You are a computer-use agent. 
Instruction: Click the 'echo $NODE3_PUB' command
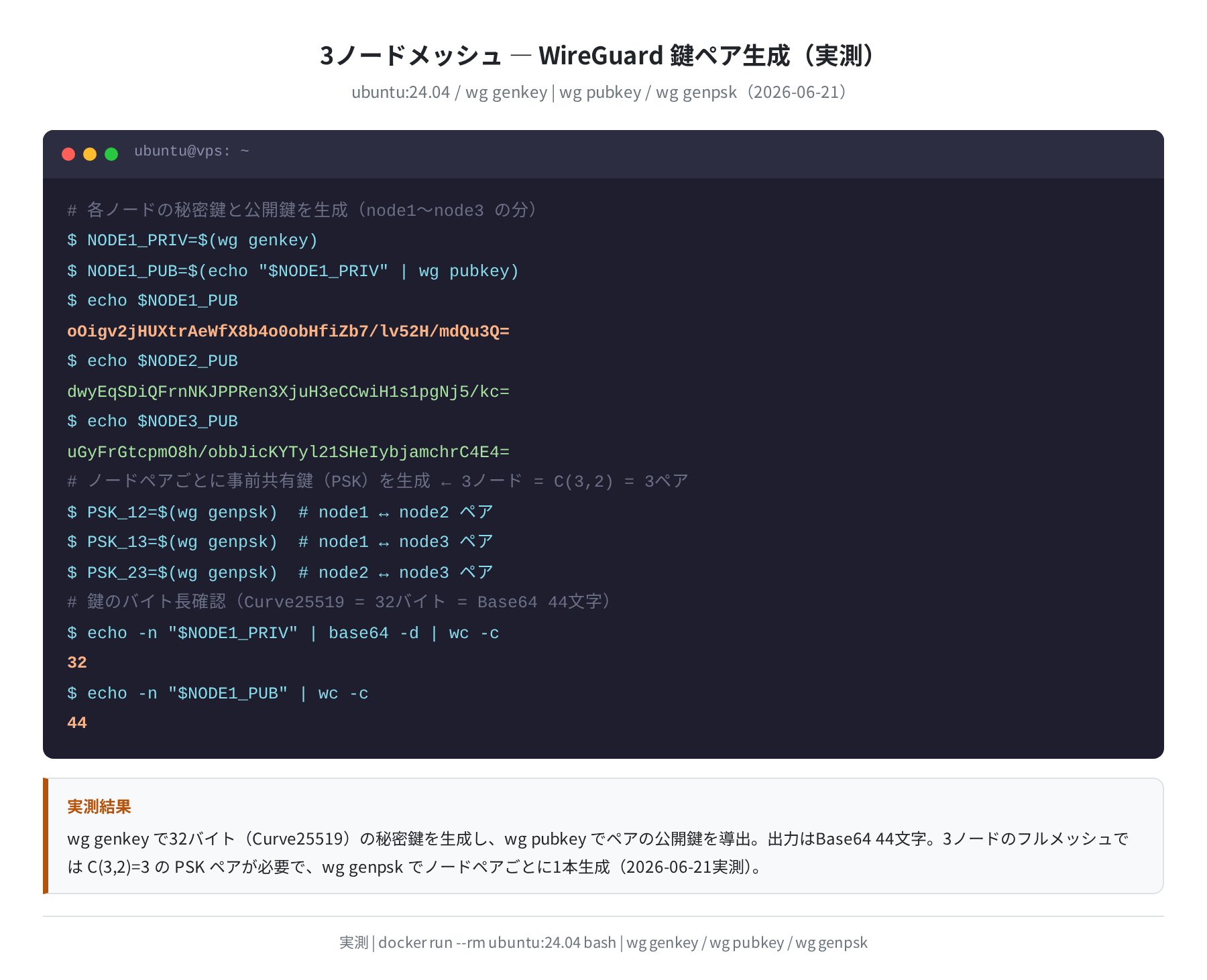click(x=153, y=422)
